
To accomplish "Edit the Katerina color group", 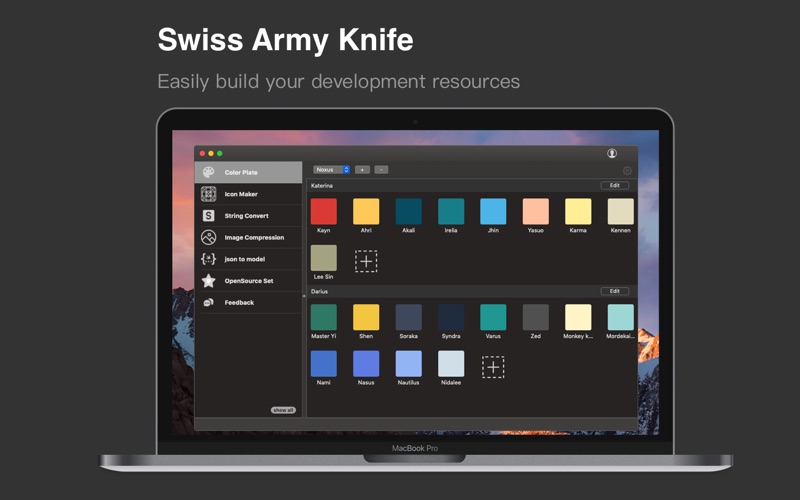I will 615,185.
